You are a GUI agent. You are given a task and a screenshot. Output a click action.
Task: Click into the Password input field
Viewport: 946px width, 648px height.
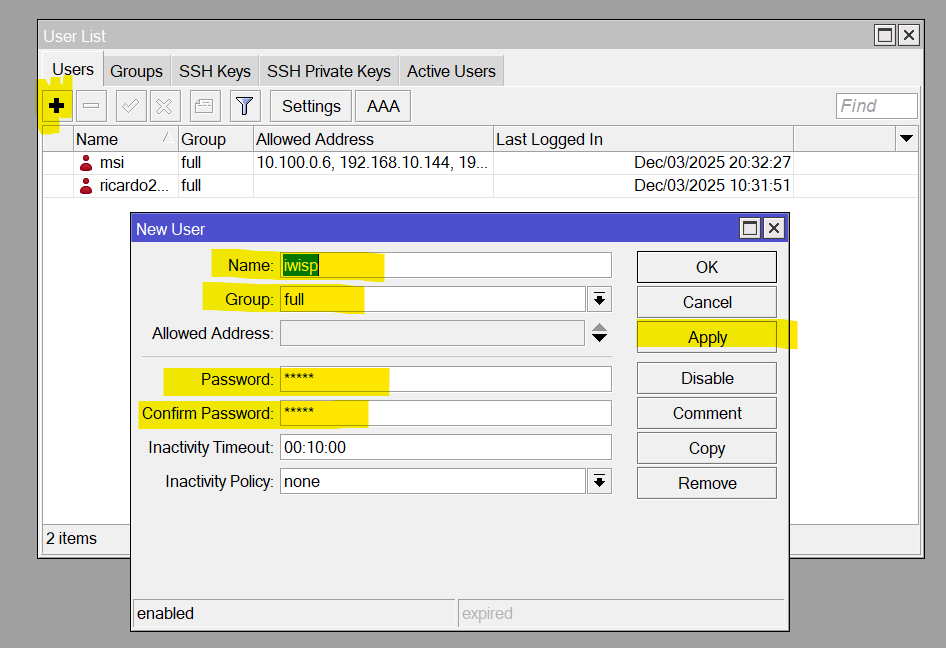click(445, 379)
